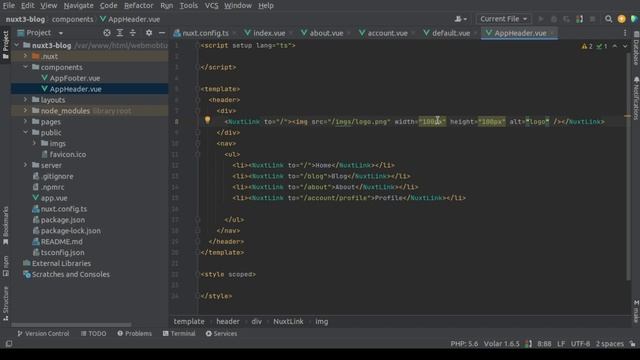
Task: Open the user account icon dropdown
Action: point(460,19)
